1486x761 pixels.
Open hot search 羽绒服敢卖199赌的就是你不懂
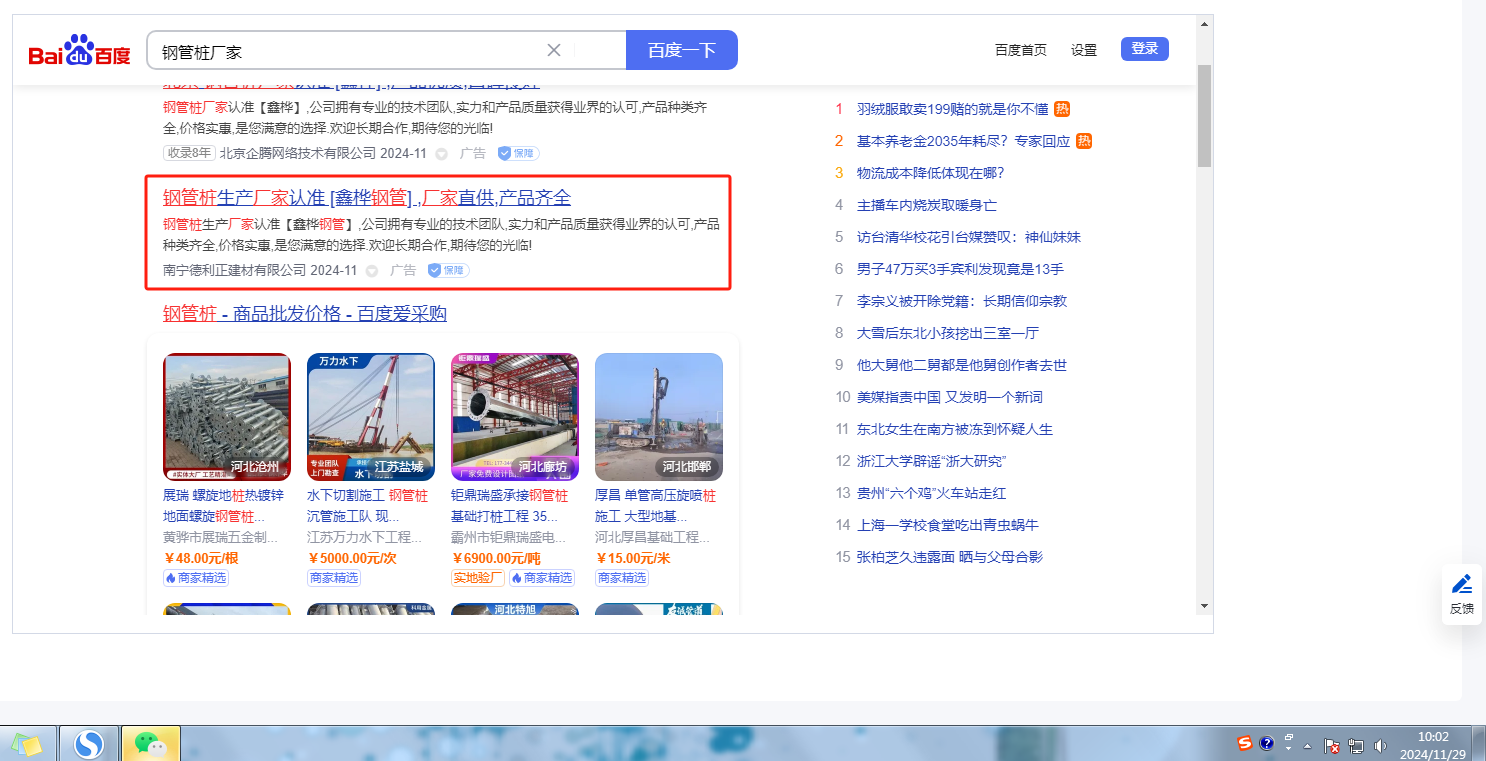pyautogui.click(x=952, y=109)
